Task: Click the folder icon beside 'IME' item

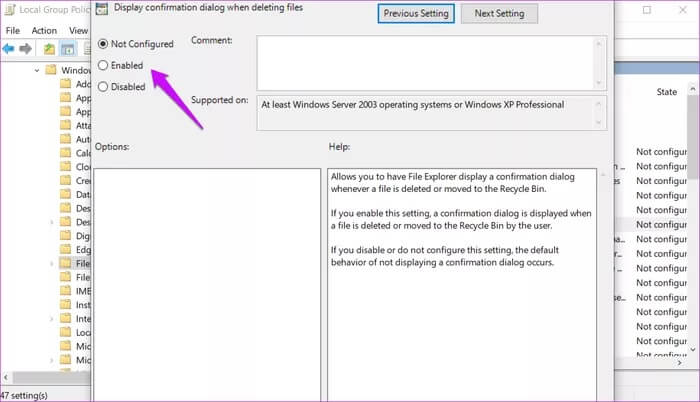Action: point(66,291)
